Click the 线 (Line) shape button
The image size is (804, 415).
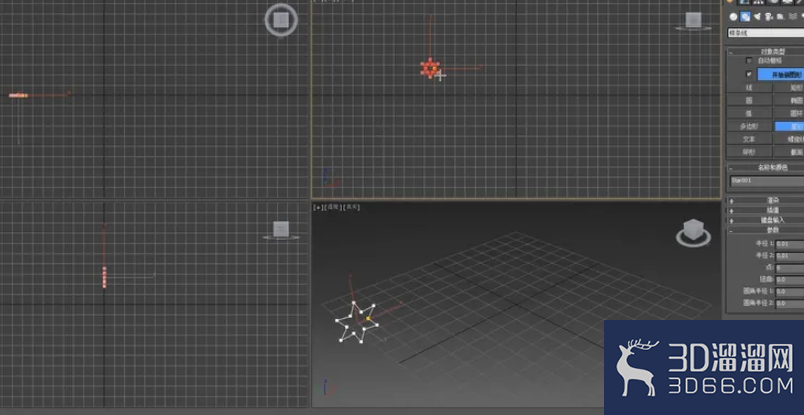click(749, 88)
